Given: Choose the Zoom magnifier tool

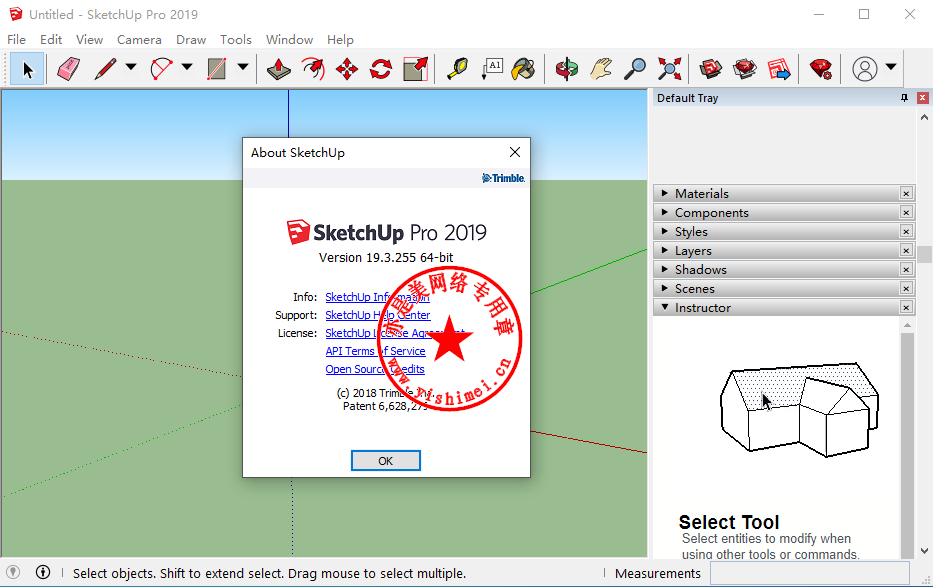Looking at the screenshot, I should pos(635,69).
